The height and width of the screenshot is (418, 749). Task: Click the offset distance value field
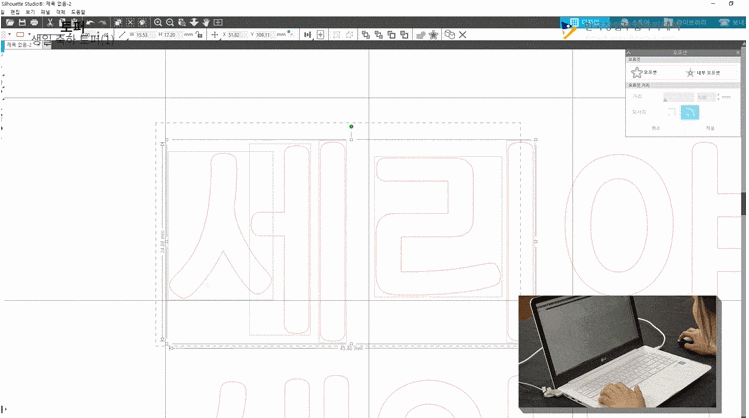[x=706, y=97]
